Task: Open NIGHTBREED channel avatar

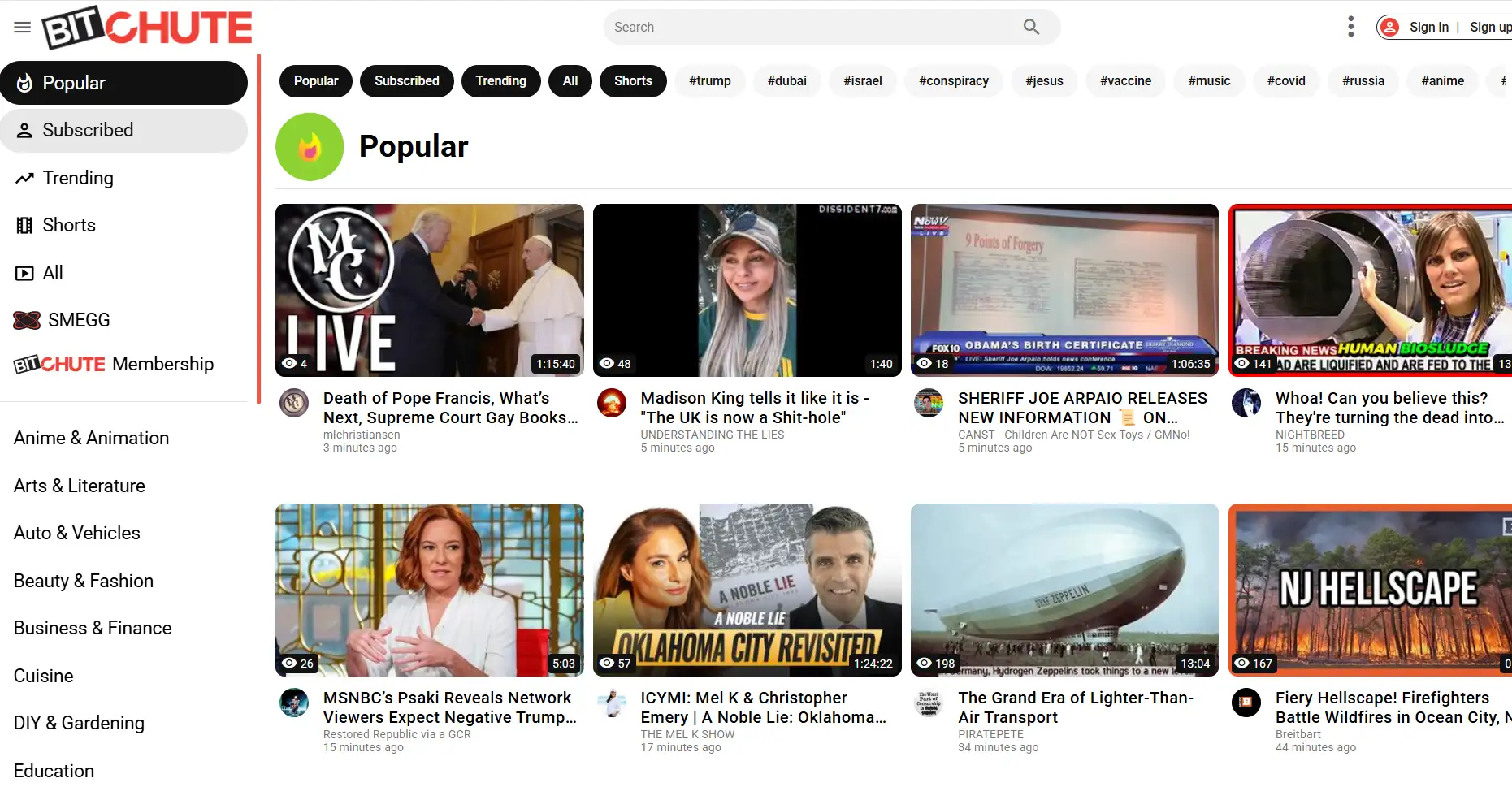Action: pos(1246,403)
